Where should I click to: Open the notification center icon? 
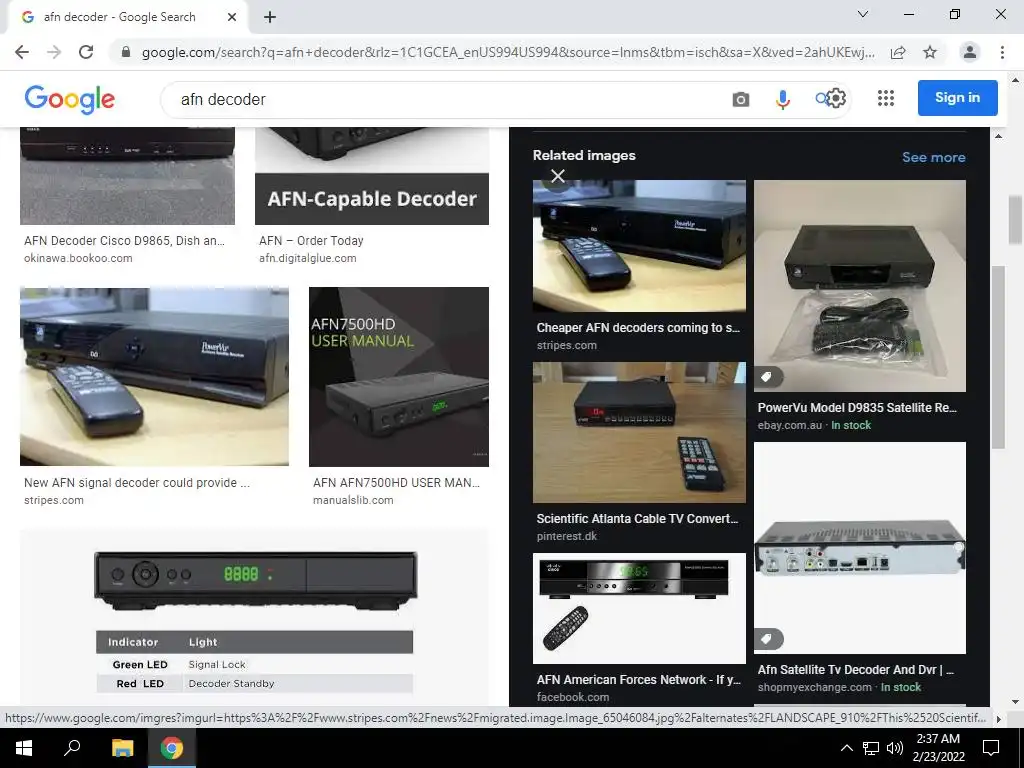click(x=991, y=748)
